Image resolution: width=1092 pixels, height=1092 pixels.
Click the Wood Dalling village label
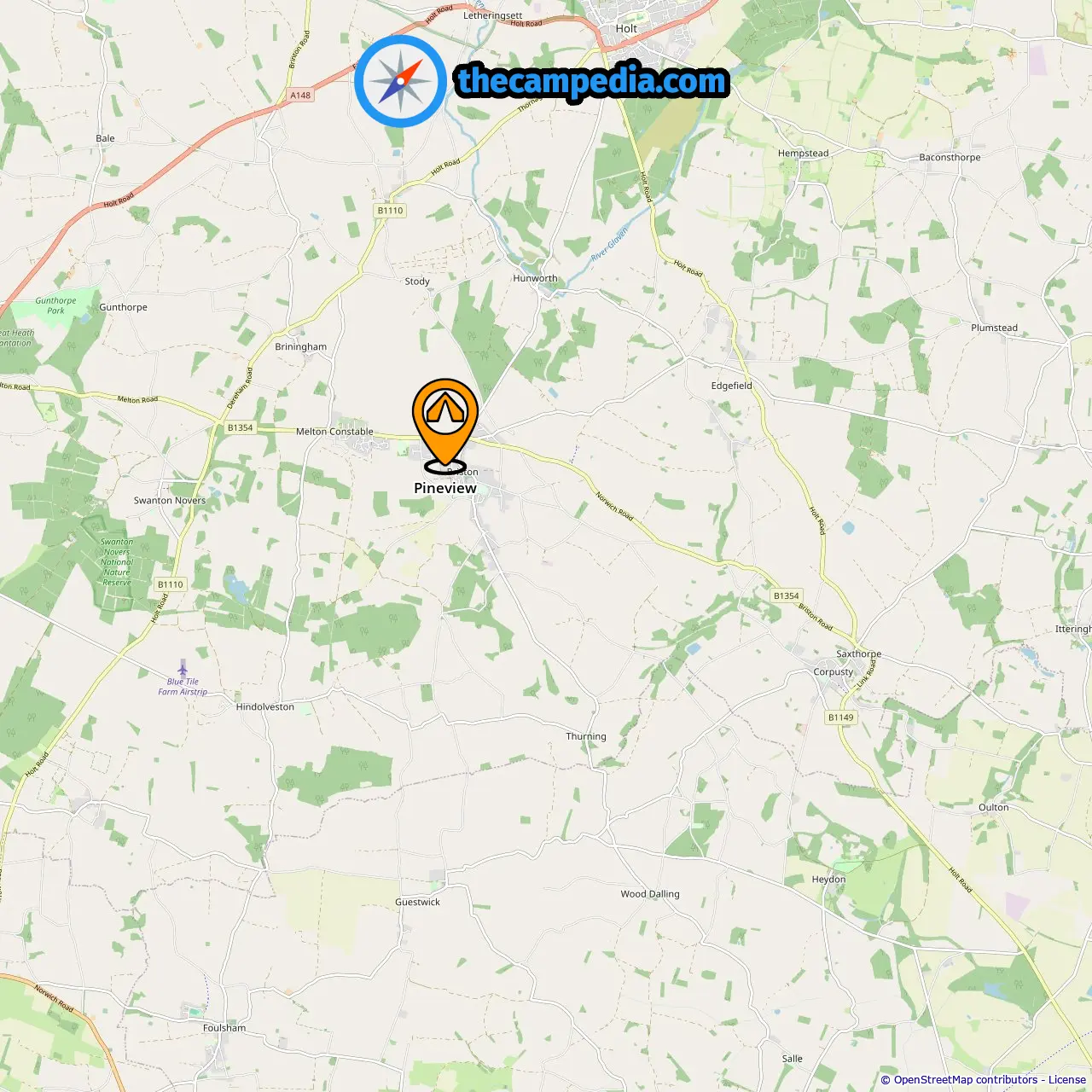(x=650, y=894)
